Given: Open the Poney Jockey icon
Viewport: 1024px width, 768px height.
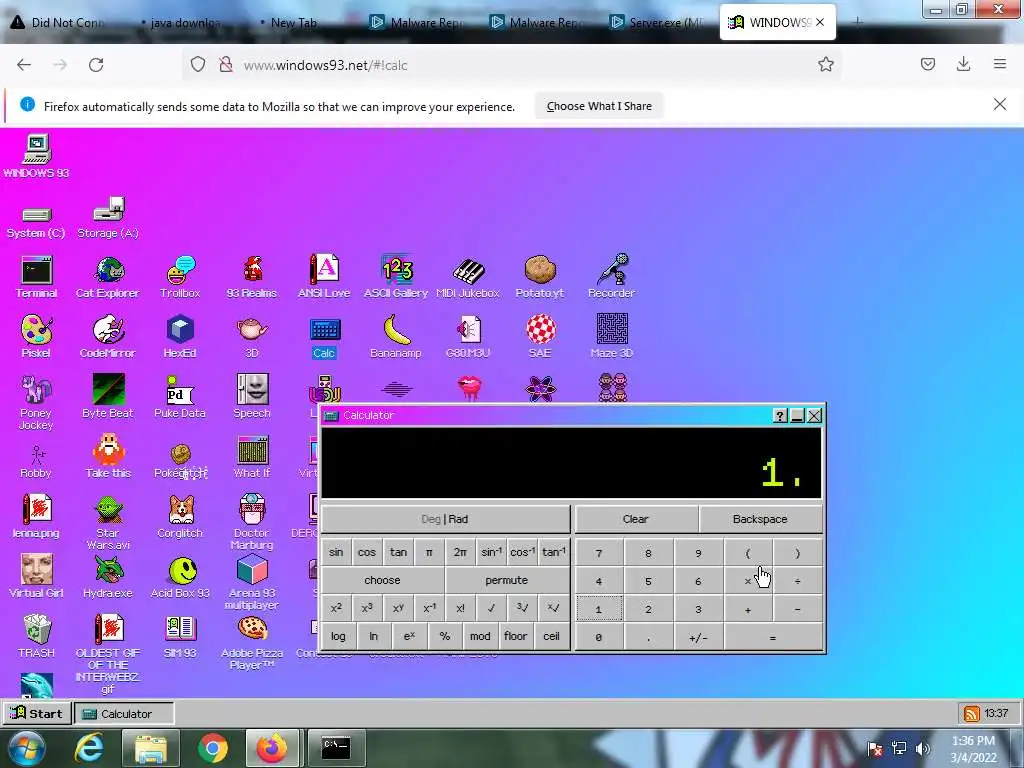Looking at the screenshot, I should [36, 402].
